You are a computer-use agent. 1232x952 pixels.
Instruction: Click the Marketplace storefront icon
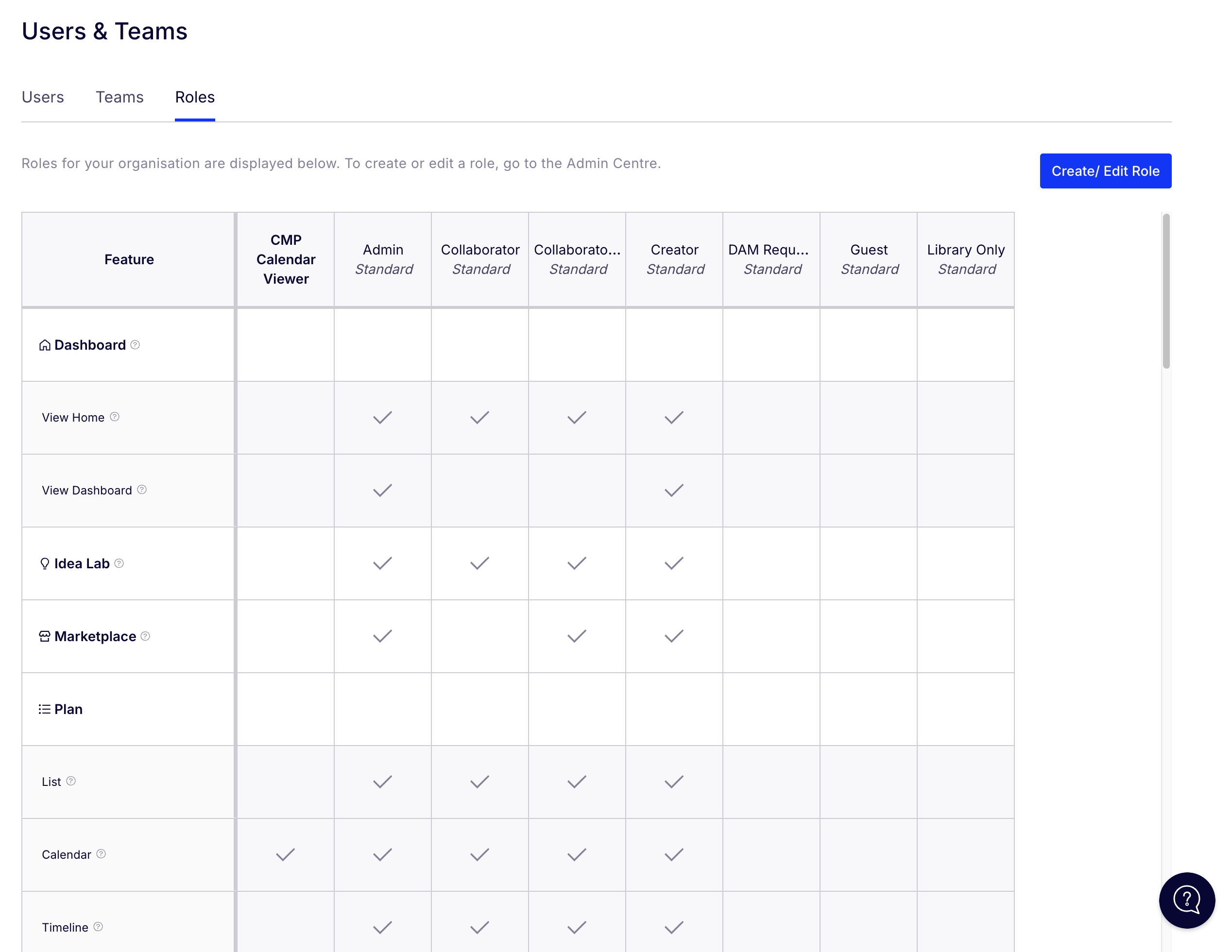coord(45,636)
